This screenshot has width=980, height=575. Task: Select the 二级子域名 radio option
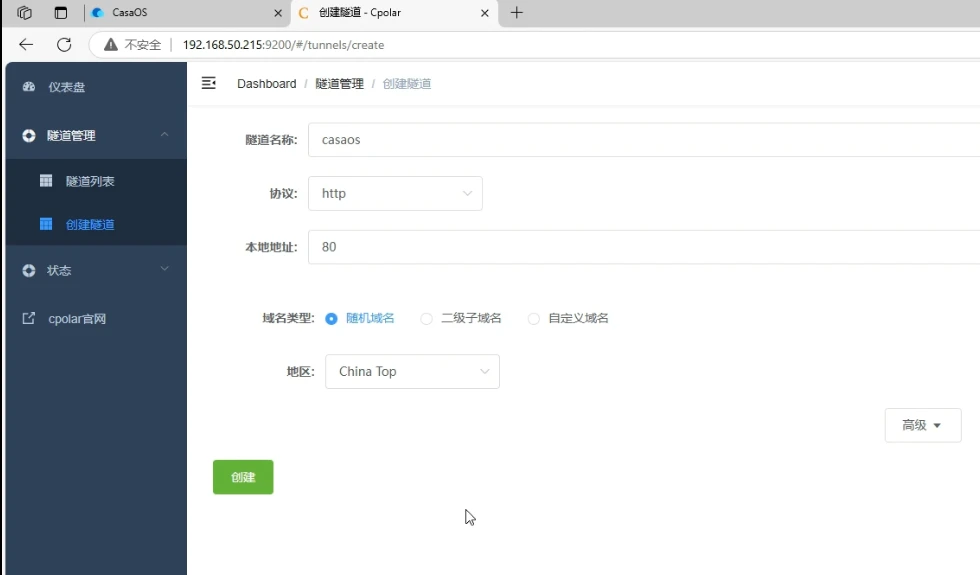point(426,319)
